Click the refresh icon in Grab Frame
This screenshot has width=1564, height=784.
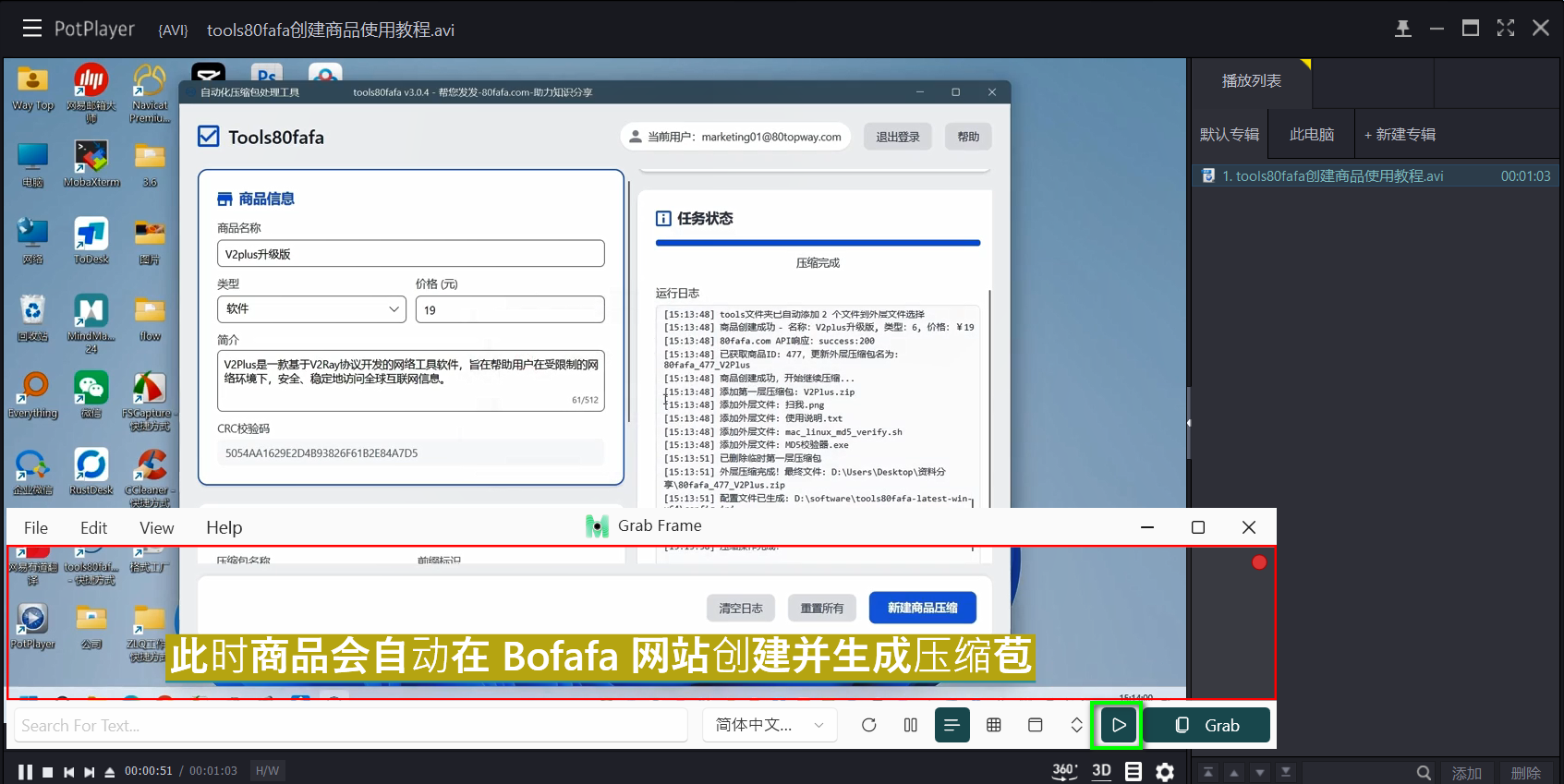click(x=868, y=725)
